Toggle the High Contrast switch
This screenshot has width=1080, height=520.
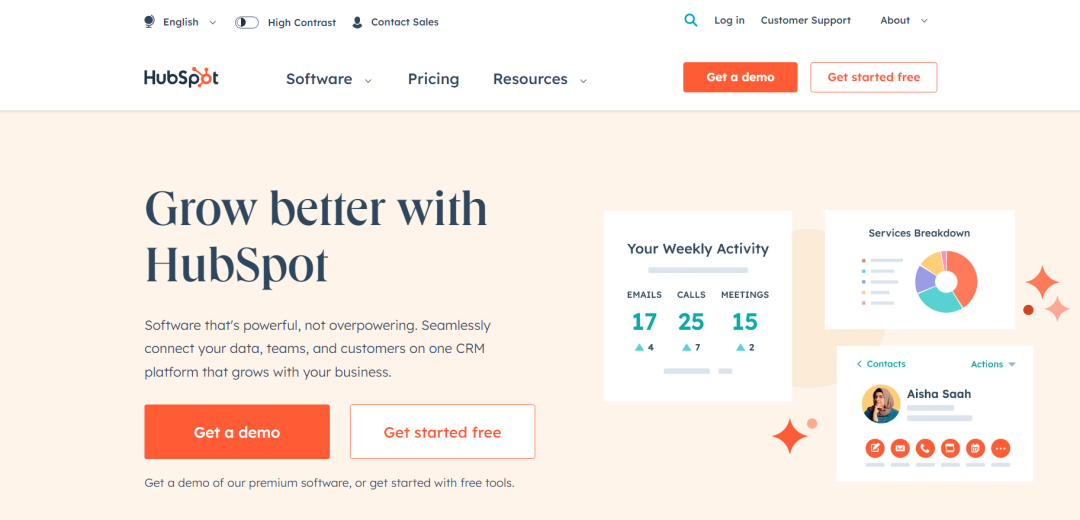247,22
